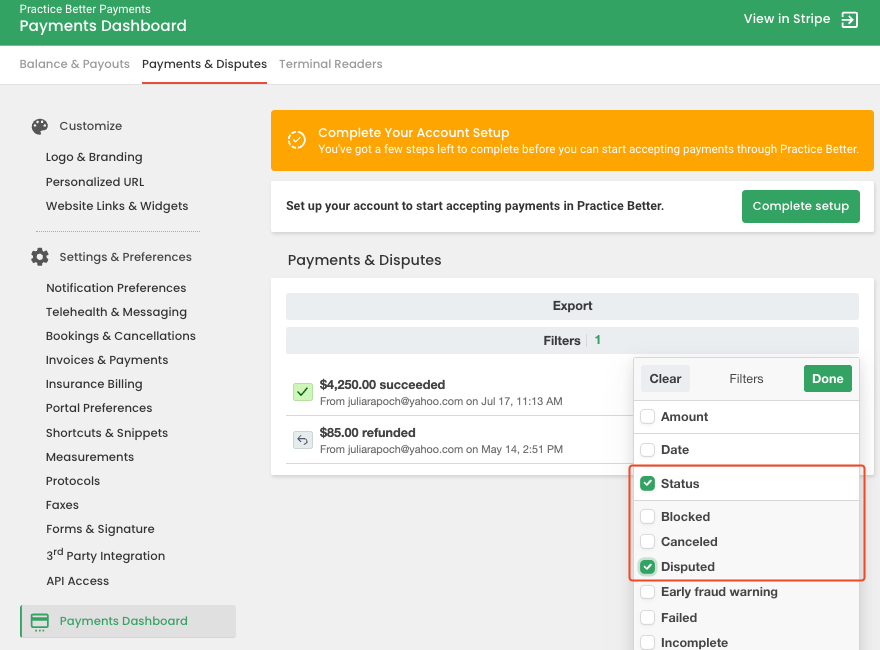Click the View in Stripe exit icon

(849, 20)
